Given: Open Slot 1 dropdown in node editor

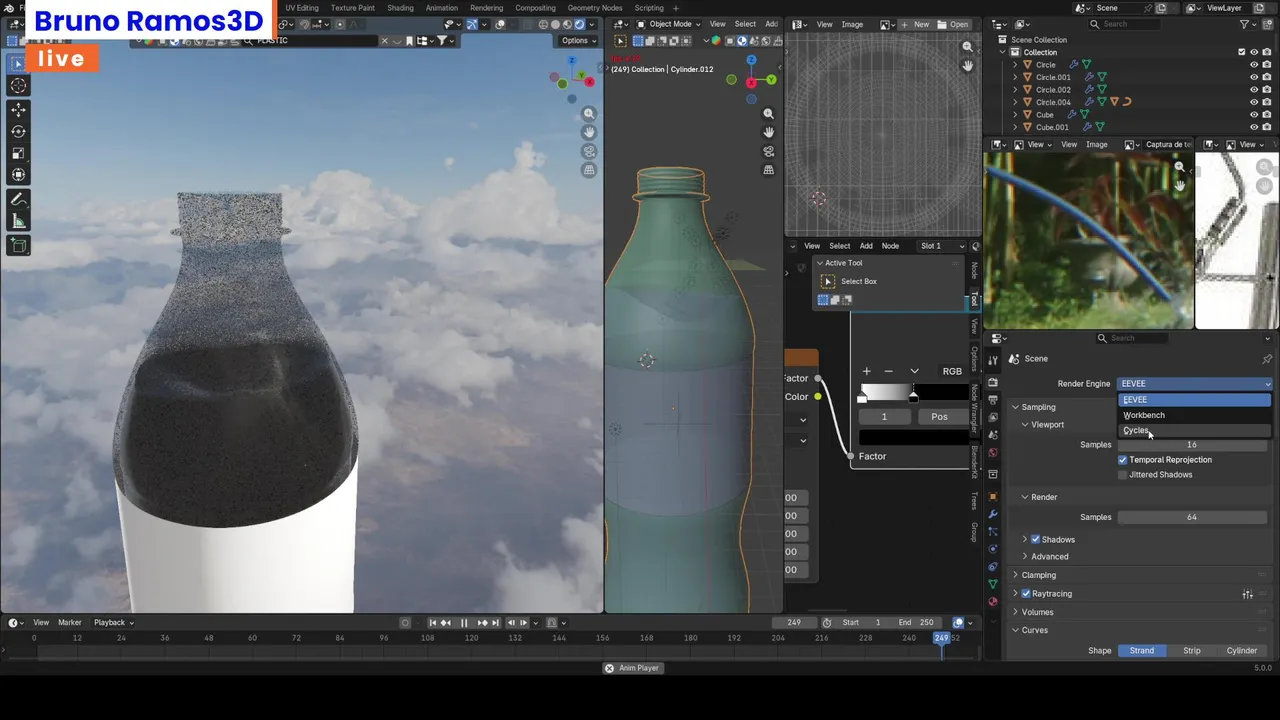Looking at the screenshot, I should 941,246.
